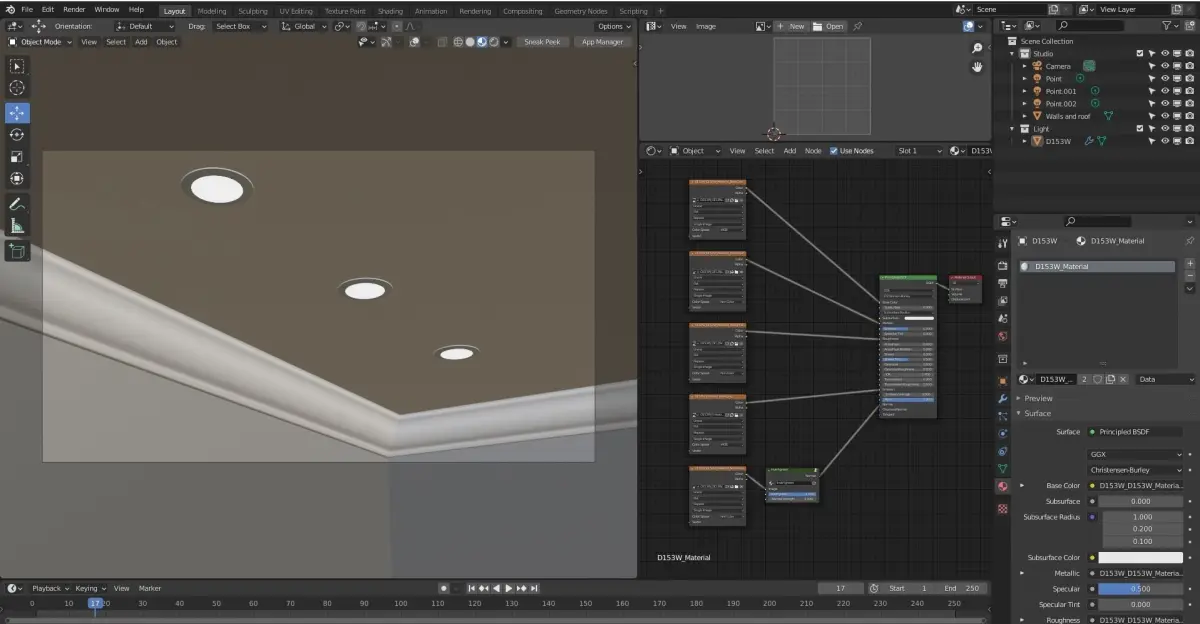The height and width of the screenshot is (624, 1200).
Task: Click New in the image editor
Action: click(x=790, y=26)
